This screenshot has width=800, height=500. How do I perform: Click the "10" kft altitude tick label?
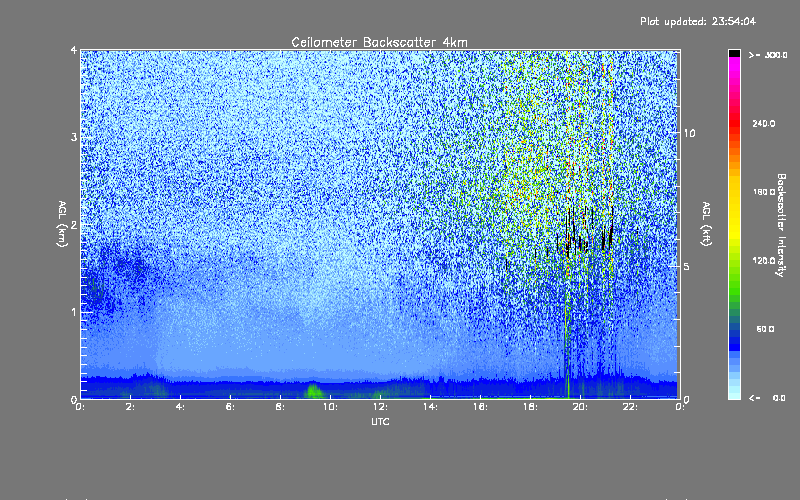point(689,133)
